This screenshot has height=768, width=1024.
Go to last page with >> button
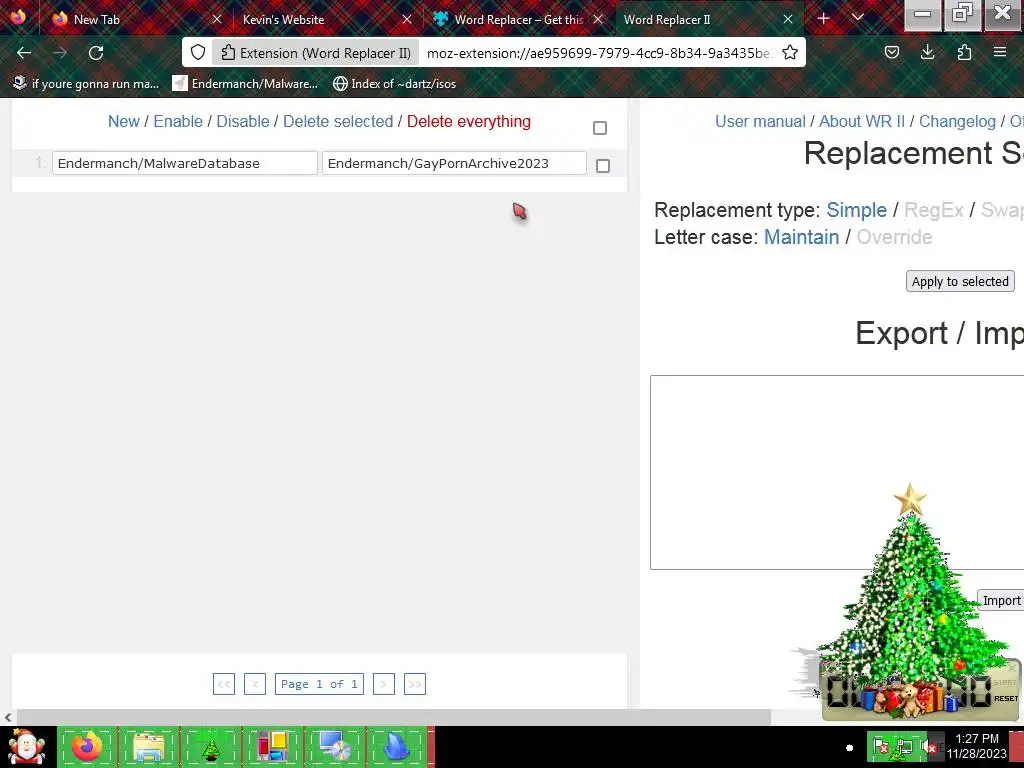pos(415,684)
